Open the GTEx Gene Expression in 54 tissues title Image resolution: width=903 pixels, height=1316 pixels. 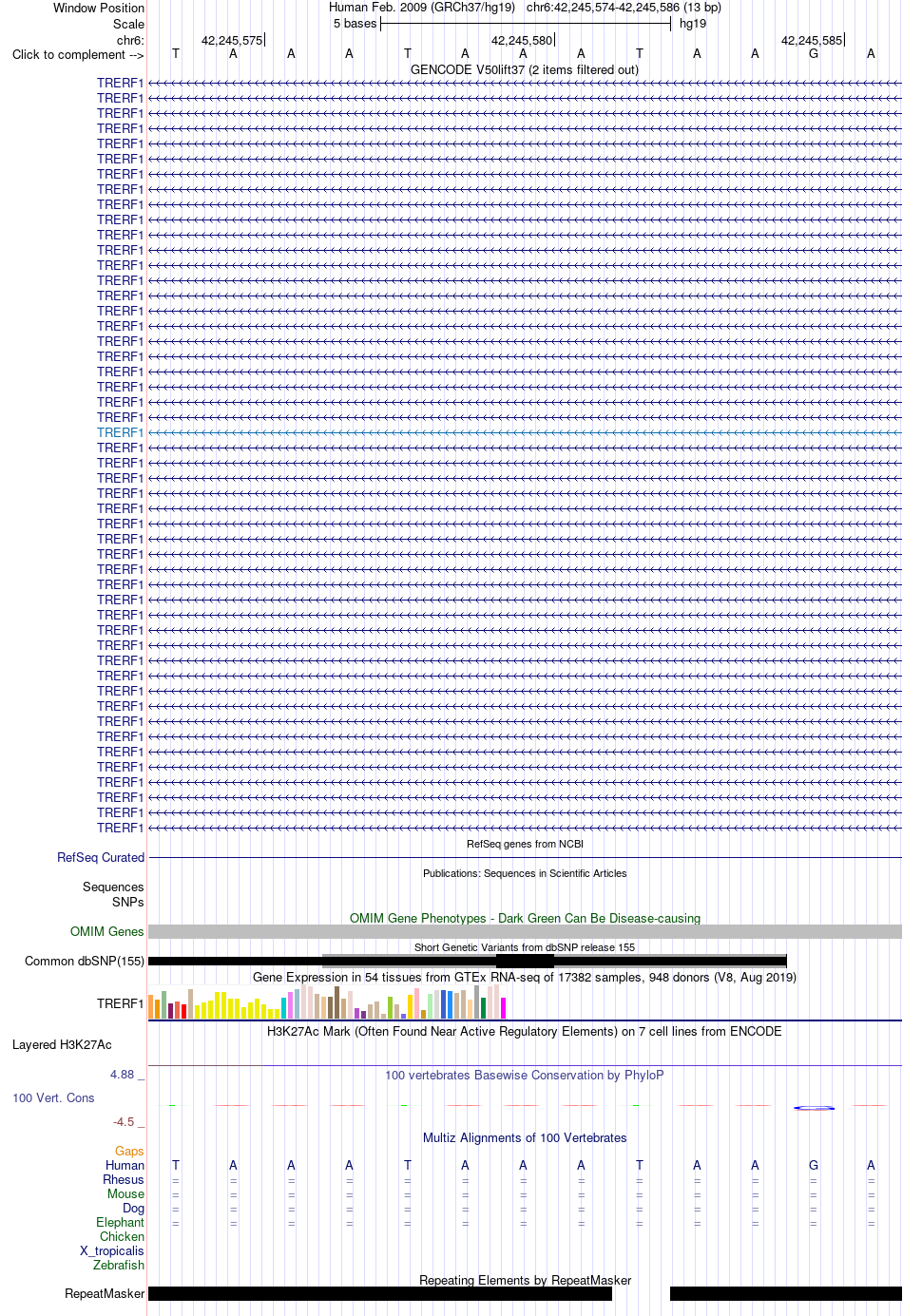click(x=525, y=977)
